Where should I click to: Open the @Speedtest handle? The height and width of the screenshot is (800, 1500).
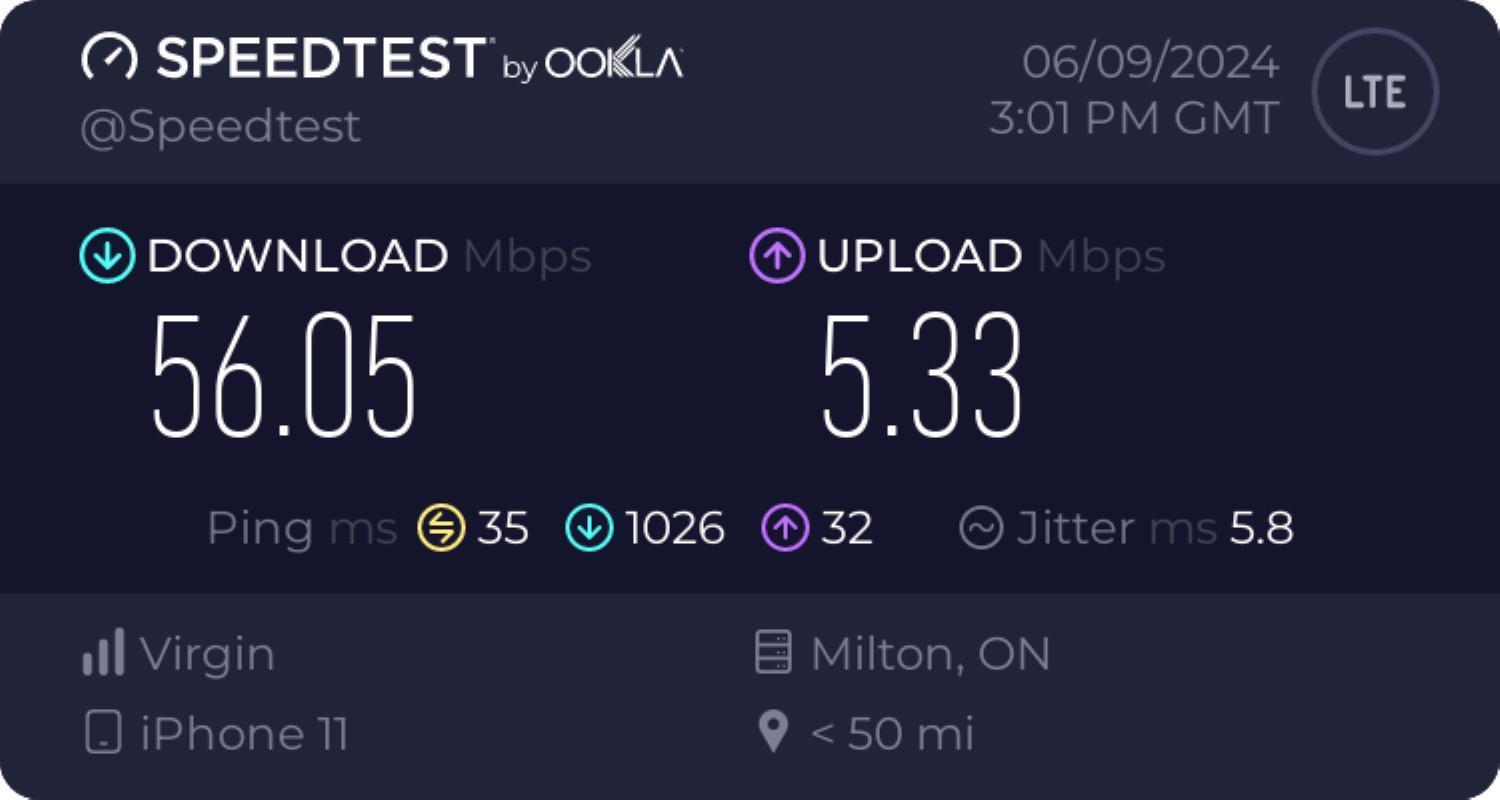(220, 127)
